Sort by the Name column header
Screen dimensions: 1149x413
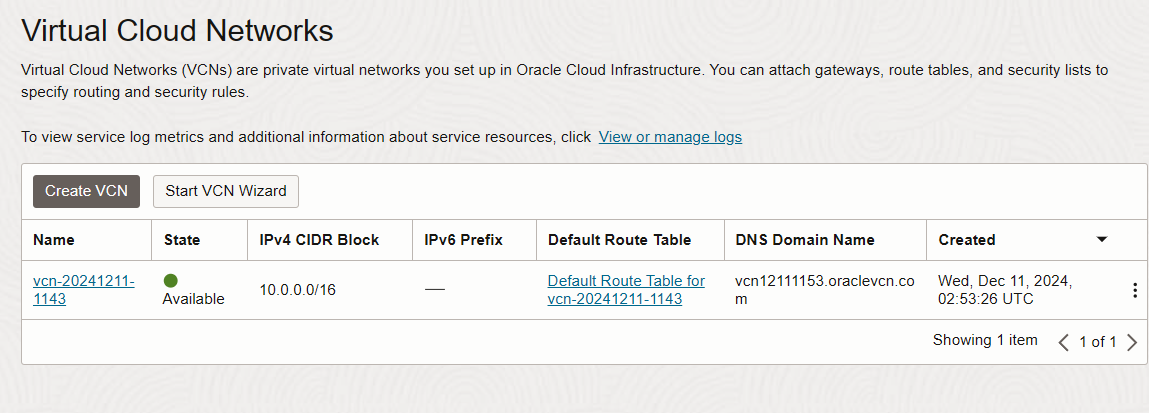pyautogui.click(x=54, y=240)
